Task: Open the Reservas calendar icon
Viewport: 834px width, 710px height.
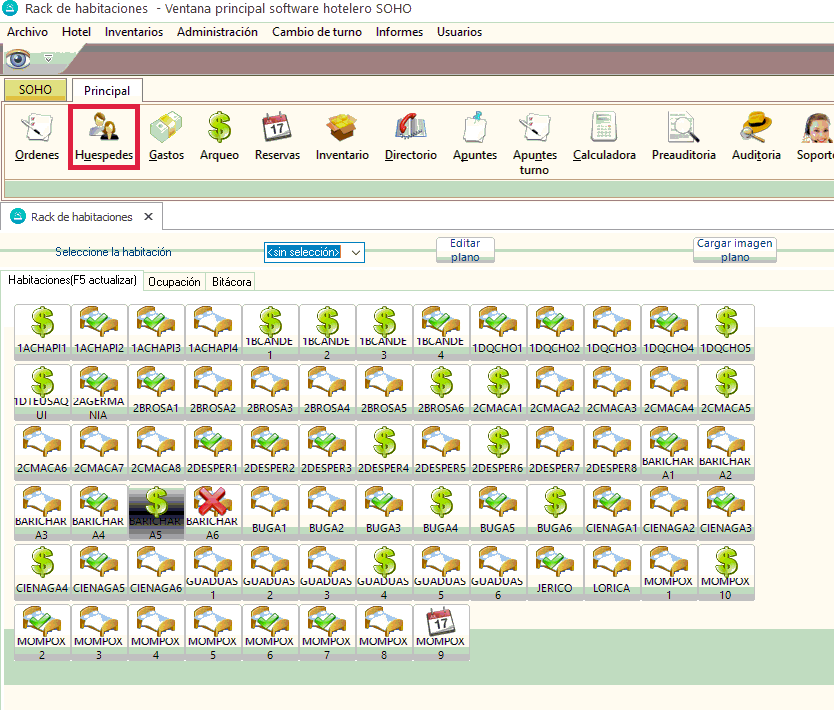Action: [x=277, y=138]
